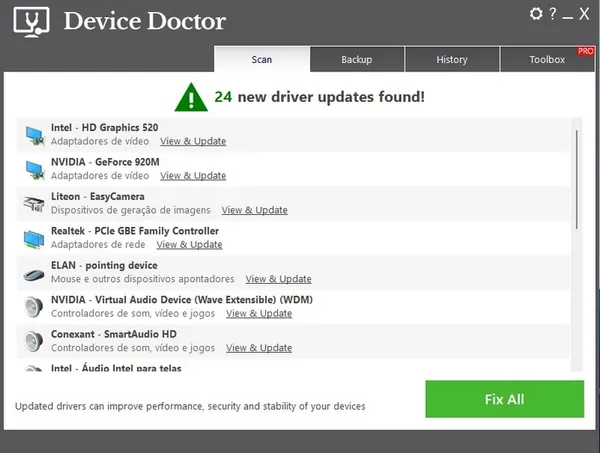Click the driver list vertical scrollbar

(x=575, y=180)
